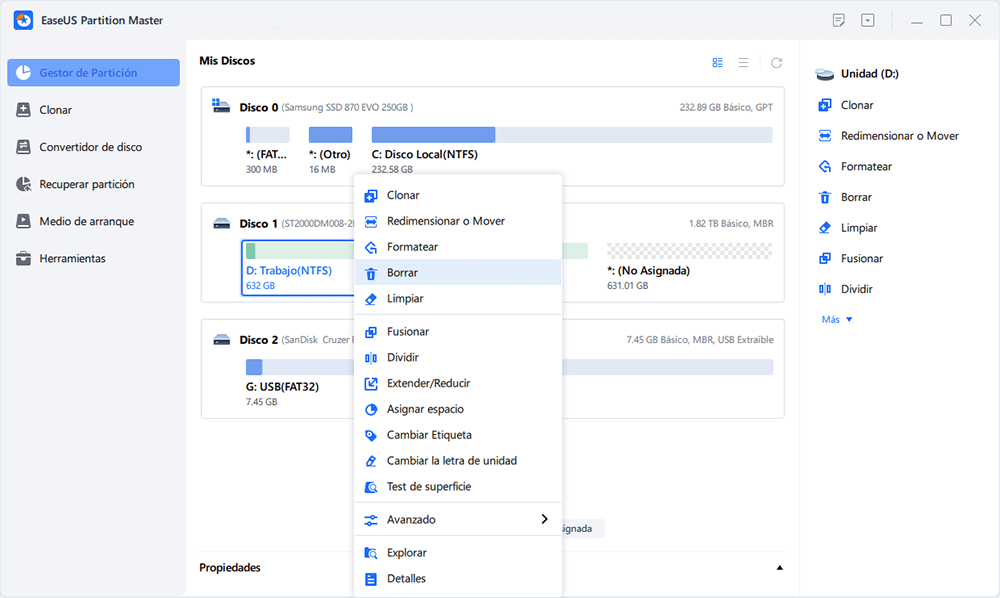Click Dividir icon in right panel
The height and width of the screenshot is (598, 1000).
pyautogui.click(x=825, y=289)
